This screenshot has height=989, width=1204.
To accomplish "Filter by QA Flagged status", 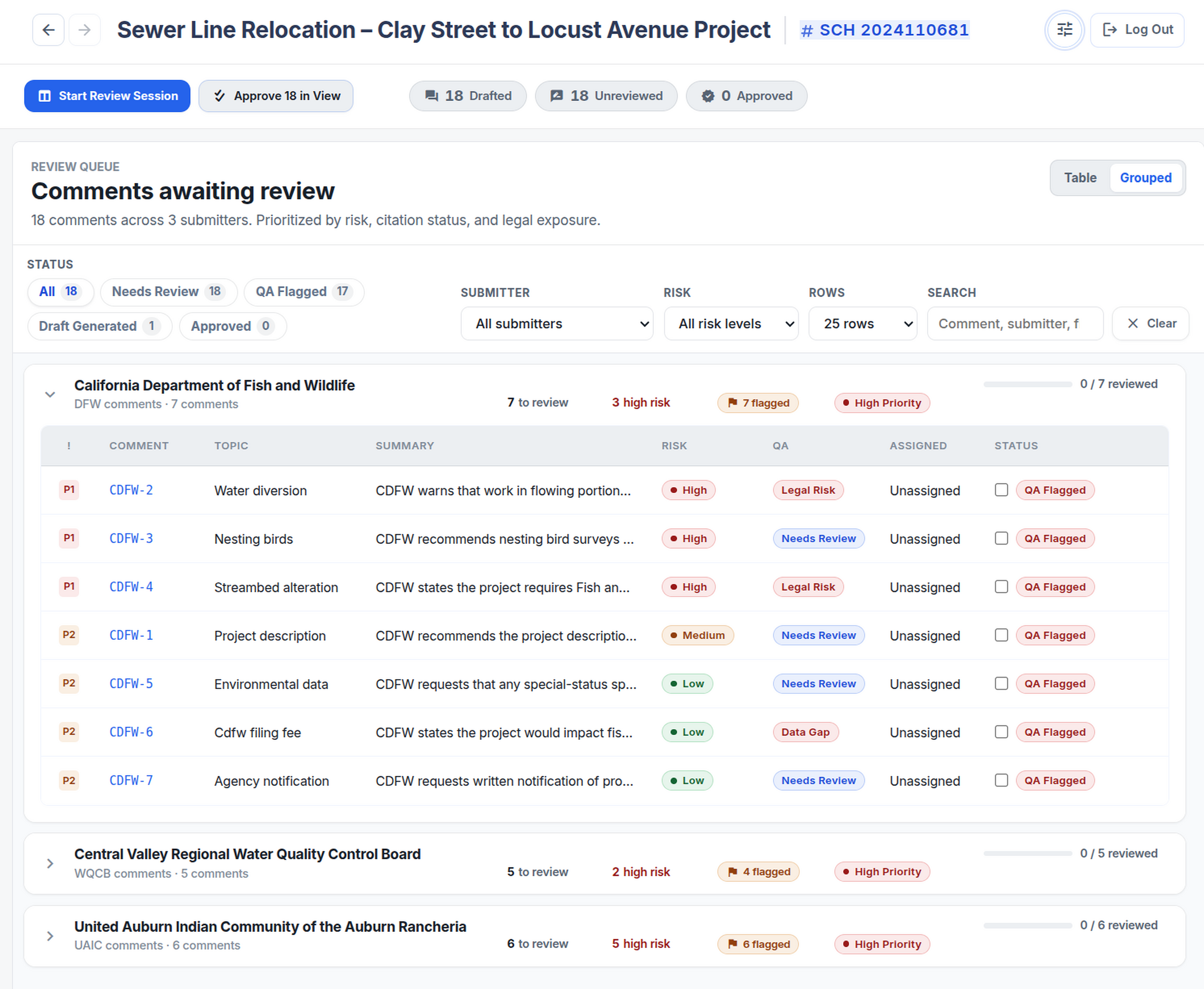I will click(304, 292).
